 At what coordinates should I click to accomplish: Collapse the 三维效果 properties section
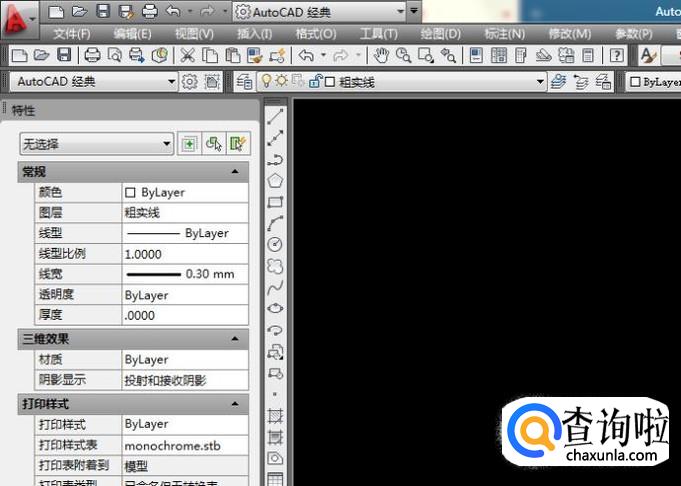(x=235, y=339)
